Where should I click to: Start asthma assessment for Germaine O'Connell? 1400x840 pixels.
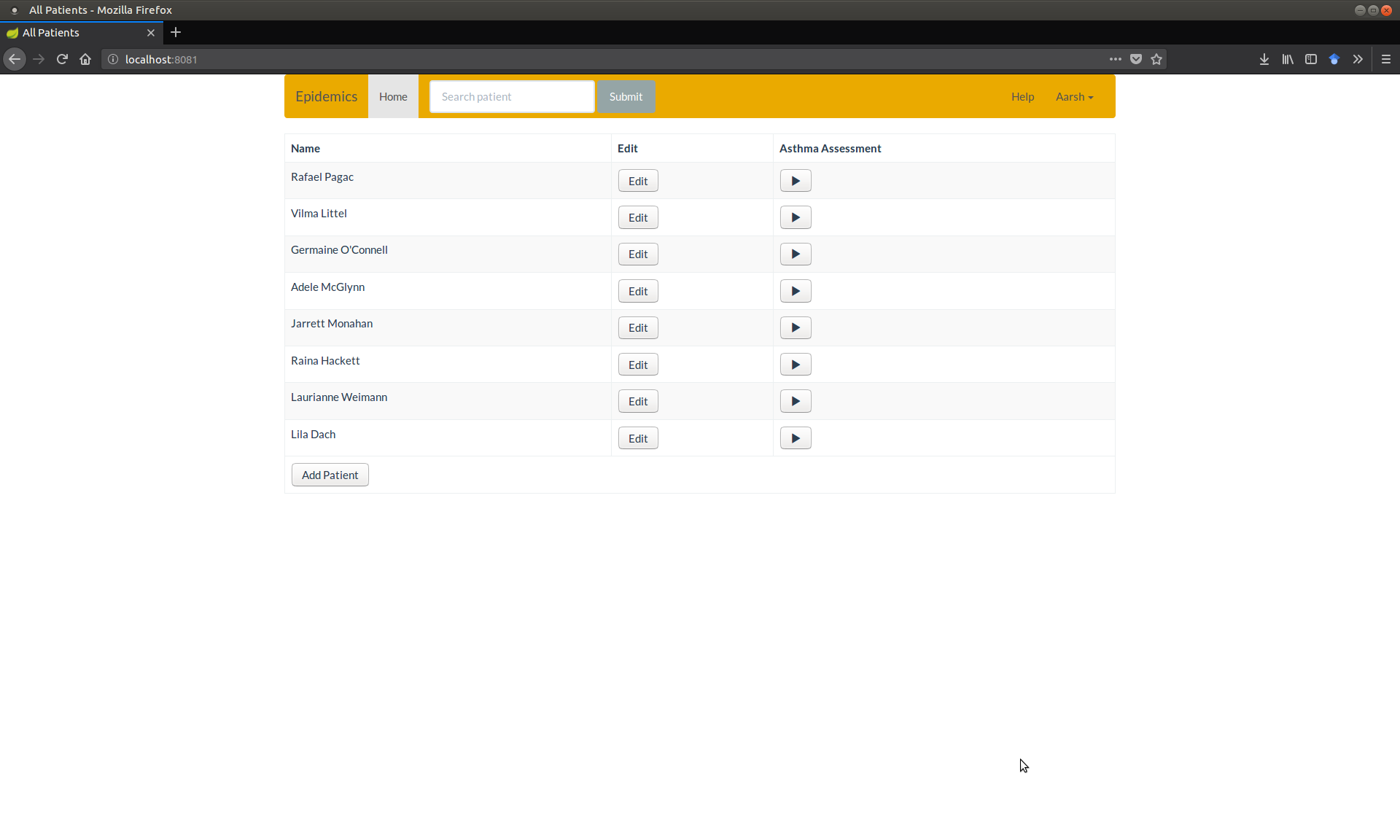(x=796, y=254)
